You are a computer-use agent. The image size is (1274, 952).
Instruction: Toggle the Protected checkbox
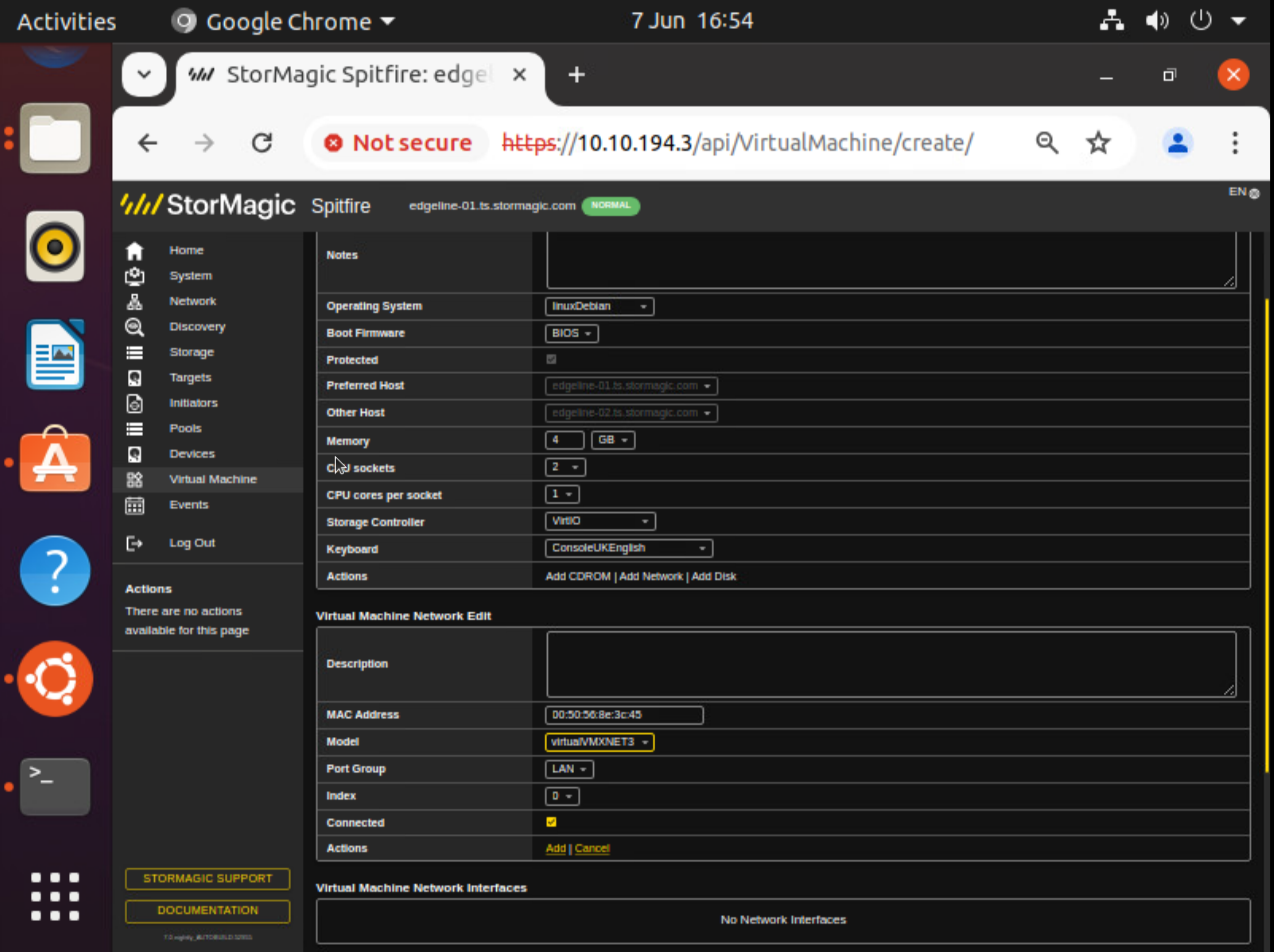551,359
